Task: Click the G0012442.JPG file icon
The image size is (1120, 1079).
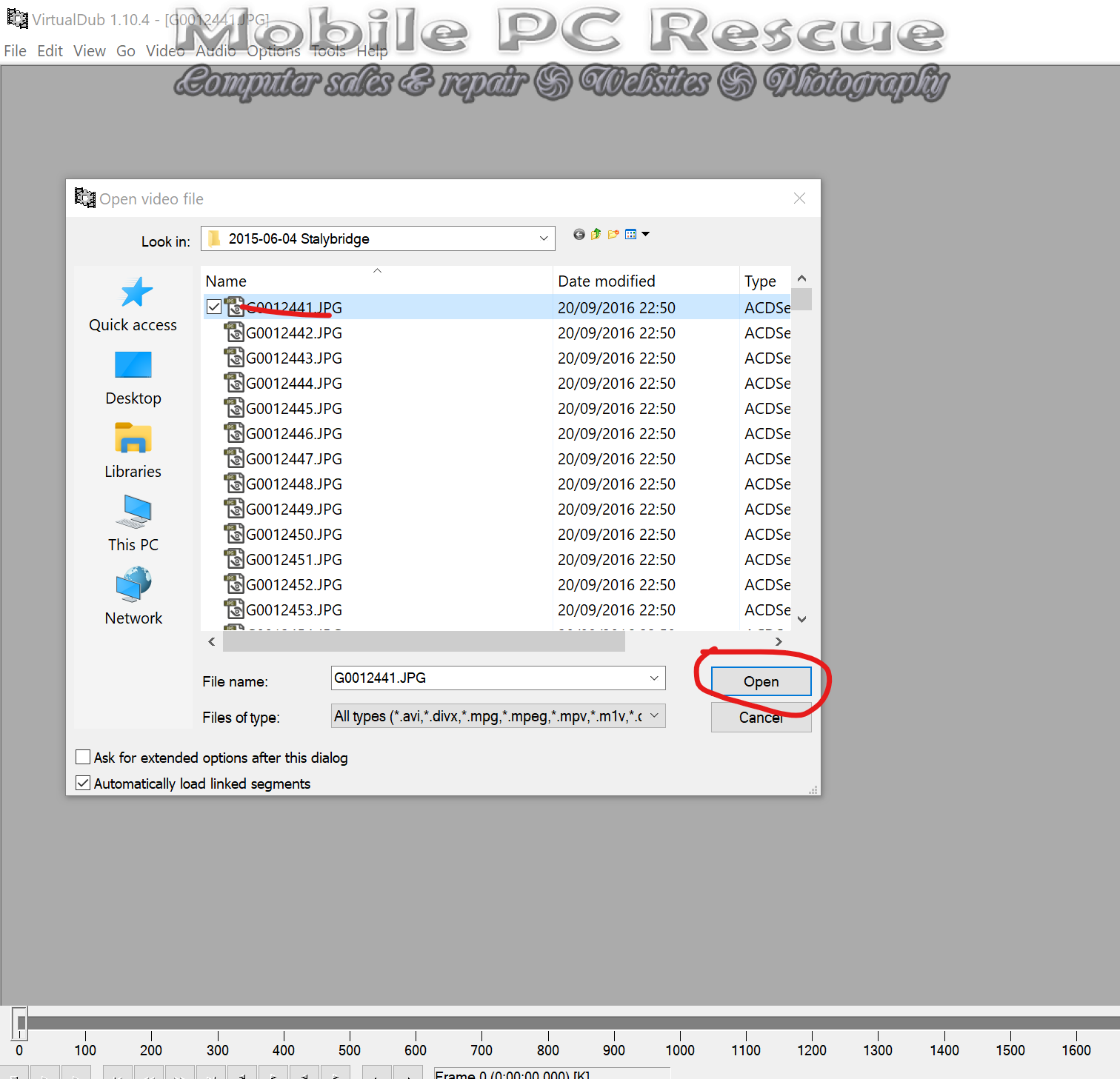Action: click(234, 333)
